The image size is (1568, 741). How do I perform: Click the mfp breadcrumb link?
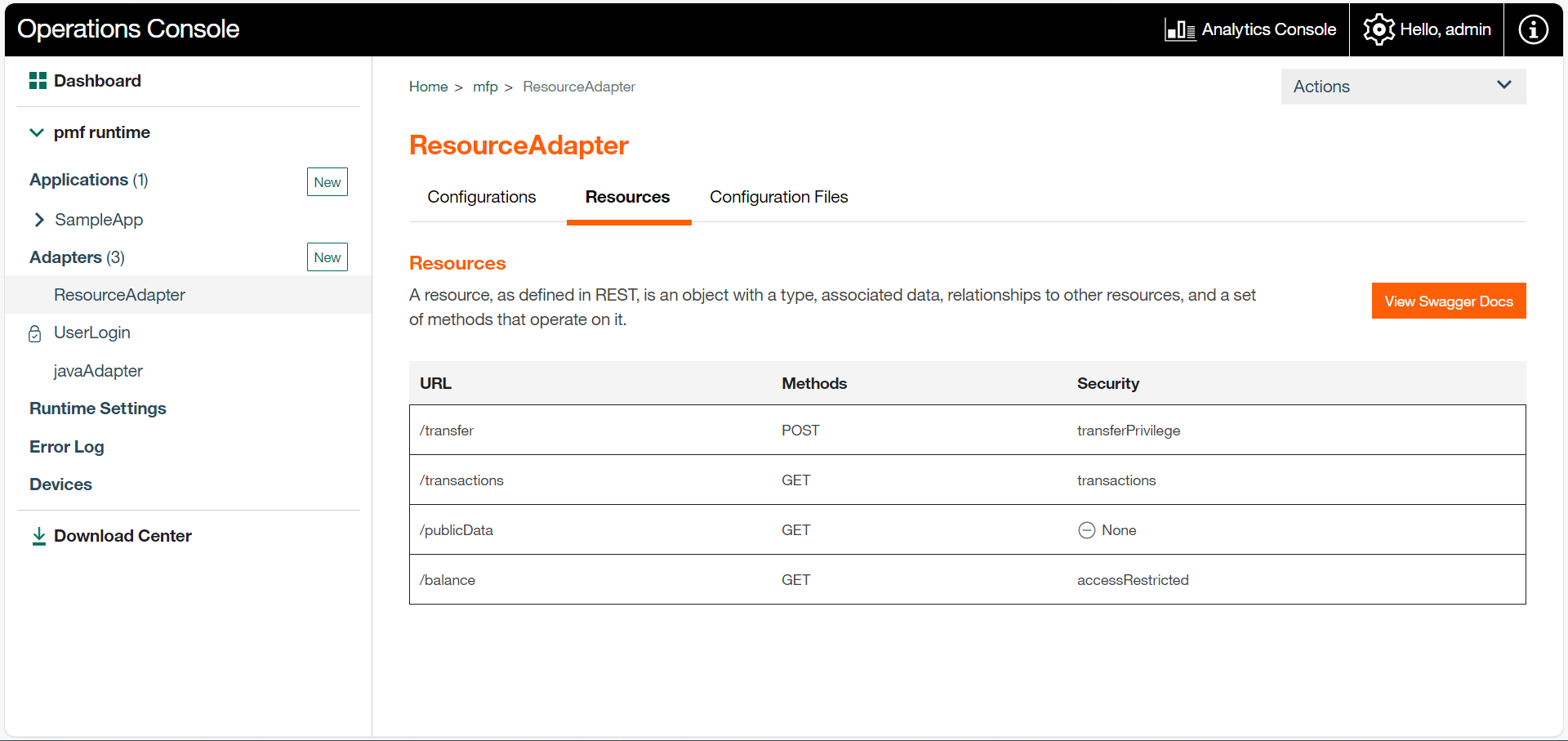[485, 87]
